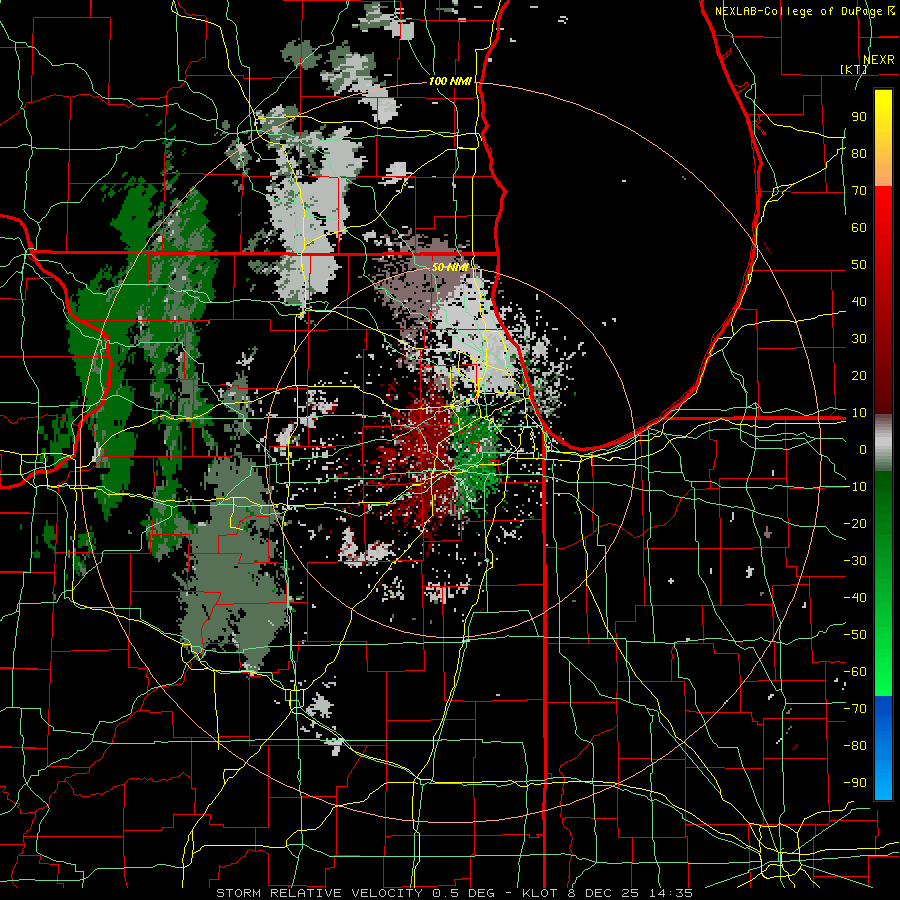Viewport: 900px width, 900px height.
Task: Click the -50 value on velocity scale
Action: (855, 634)
